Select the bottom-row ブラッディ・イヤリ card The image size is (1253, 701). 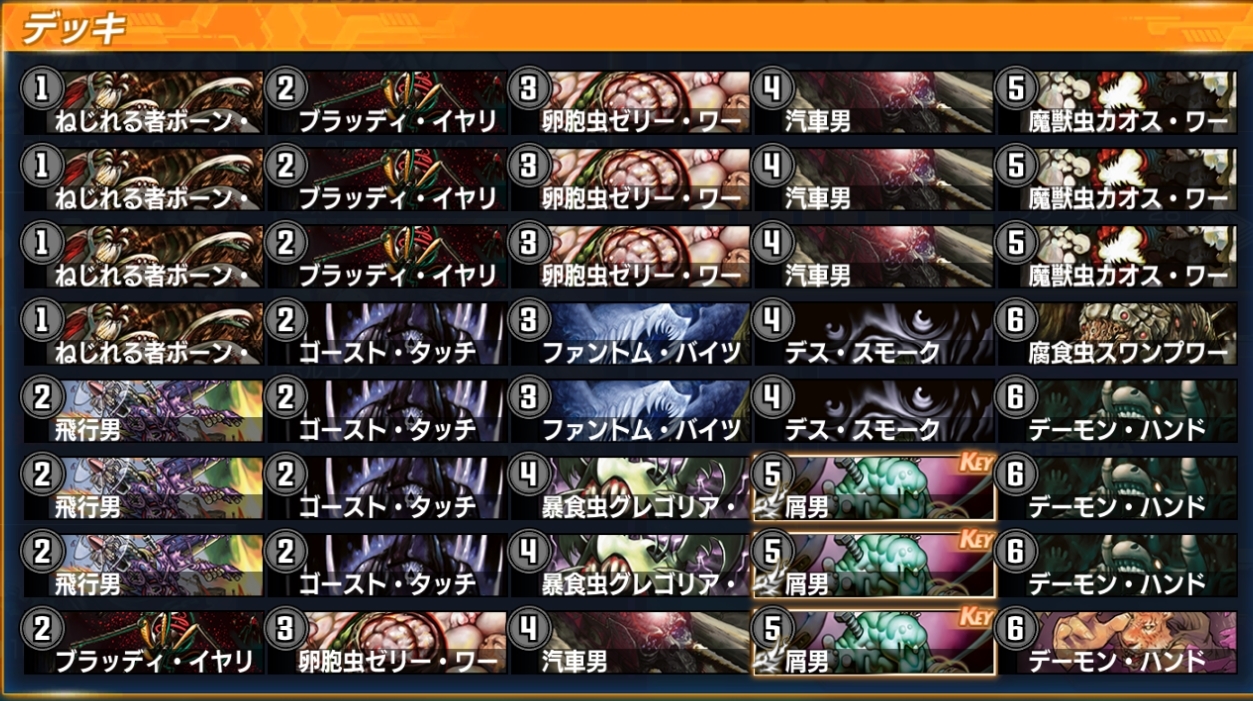[x=141, y=643]
